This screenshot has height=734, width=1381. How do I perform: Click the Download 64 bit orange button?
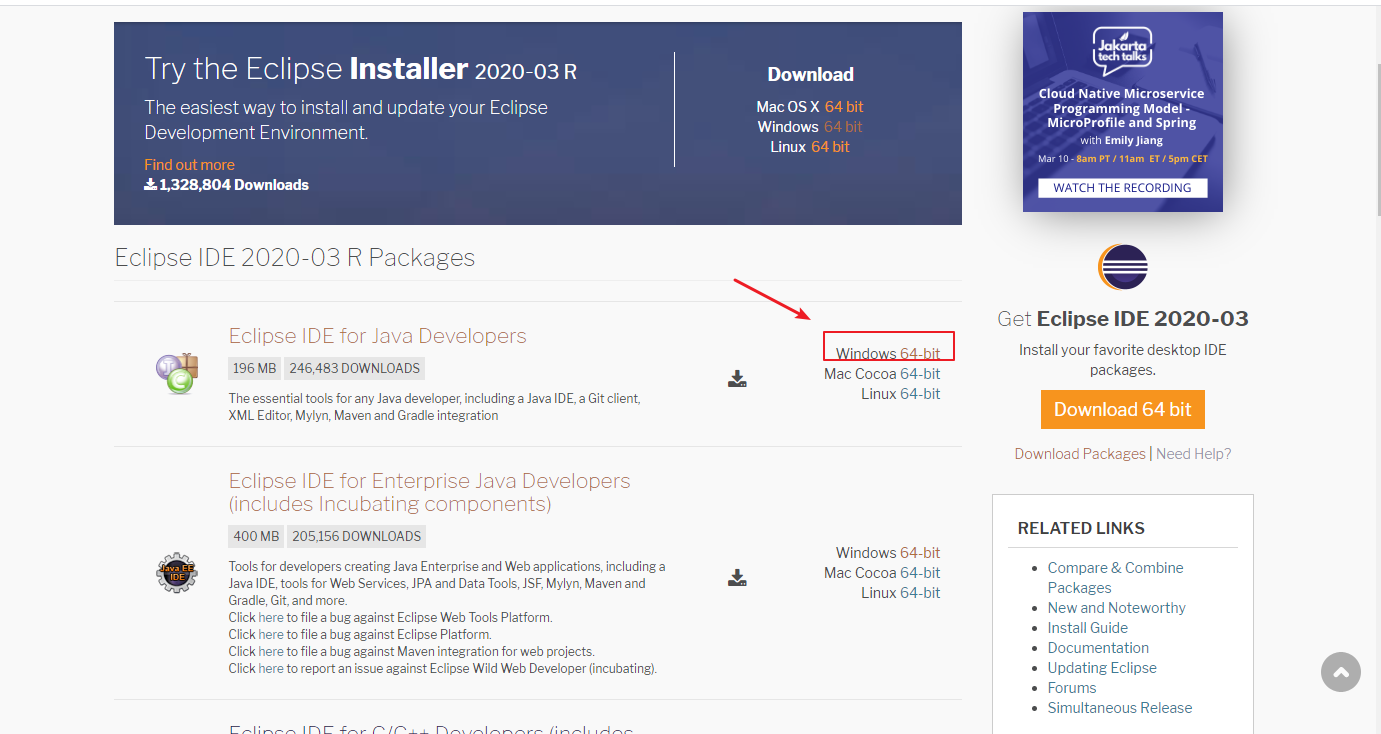1122,409
